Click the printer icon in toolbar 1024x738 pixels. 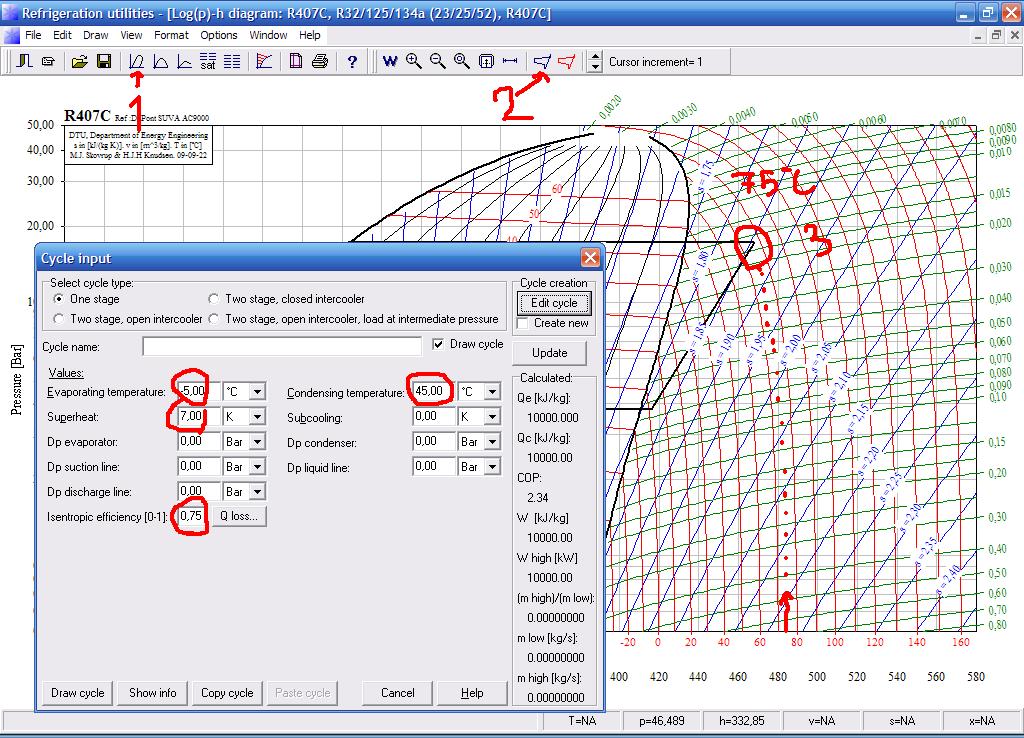click(320, 62)
